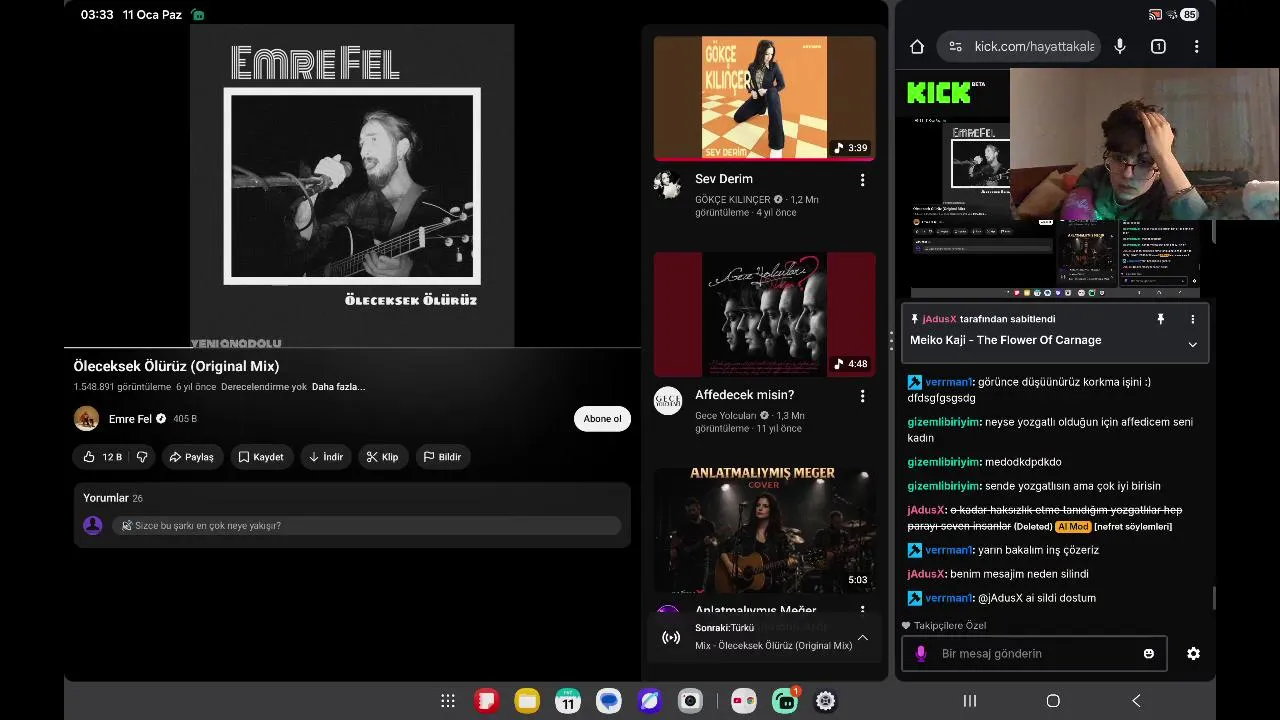Collapse pinned message chevron
Screen dimensions: 1280x720
pyautogui.click(x=1192, y=344)
